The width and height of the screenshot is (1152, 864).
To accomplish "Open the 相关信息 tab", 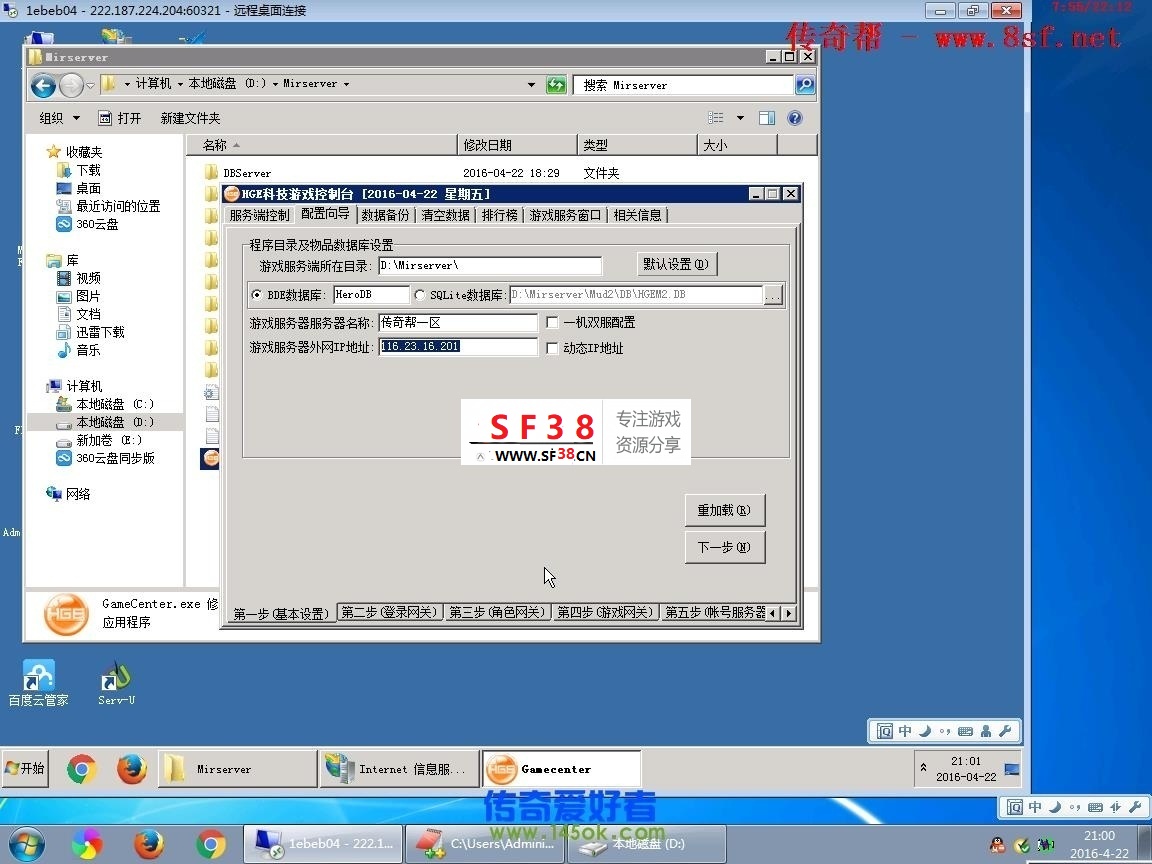I will tap(637, 215).
